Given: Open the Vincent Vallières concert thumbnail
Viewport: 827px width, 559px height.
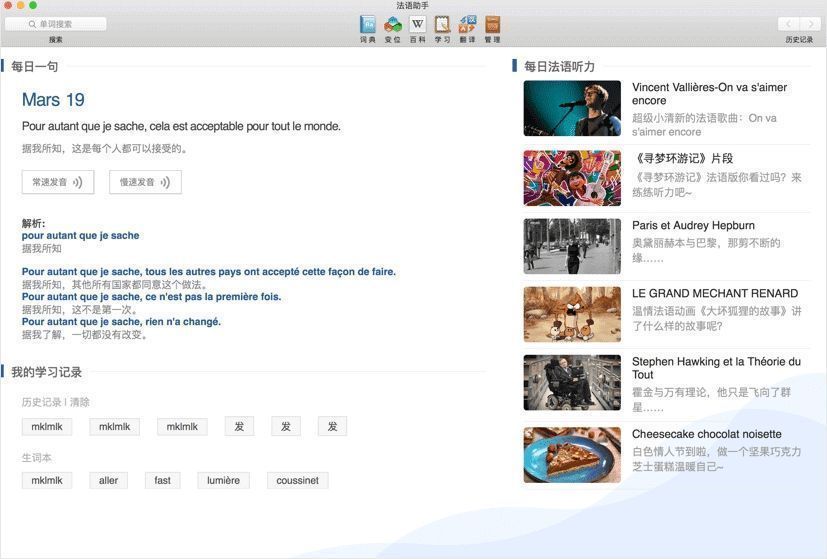Looking at the screenshot, I should (x=572, y=108).
